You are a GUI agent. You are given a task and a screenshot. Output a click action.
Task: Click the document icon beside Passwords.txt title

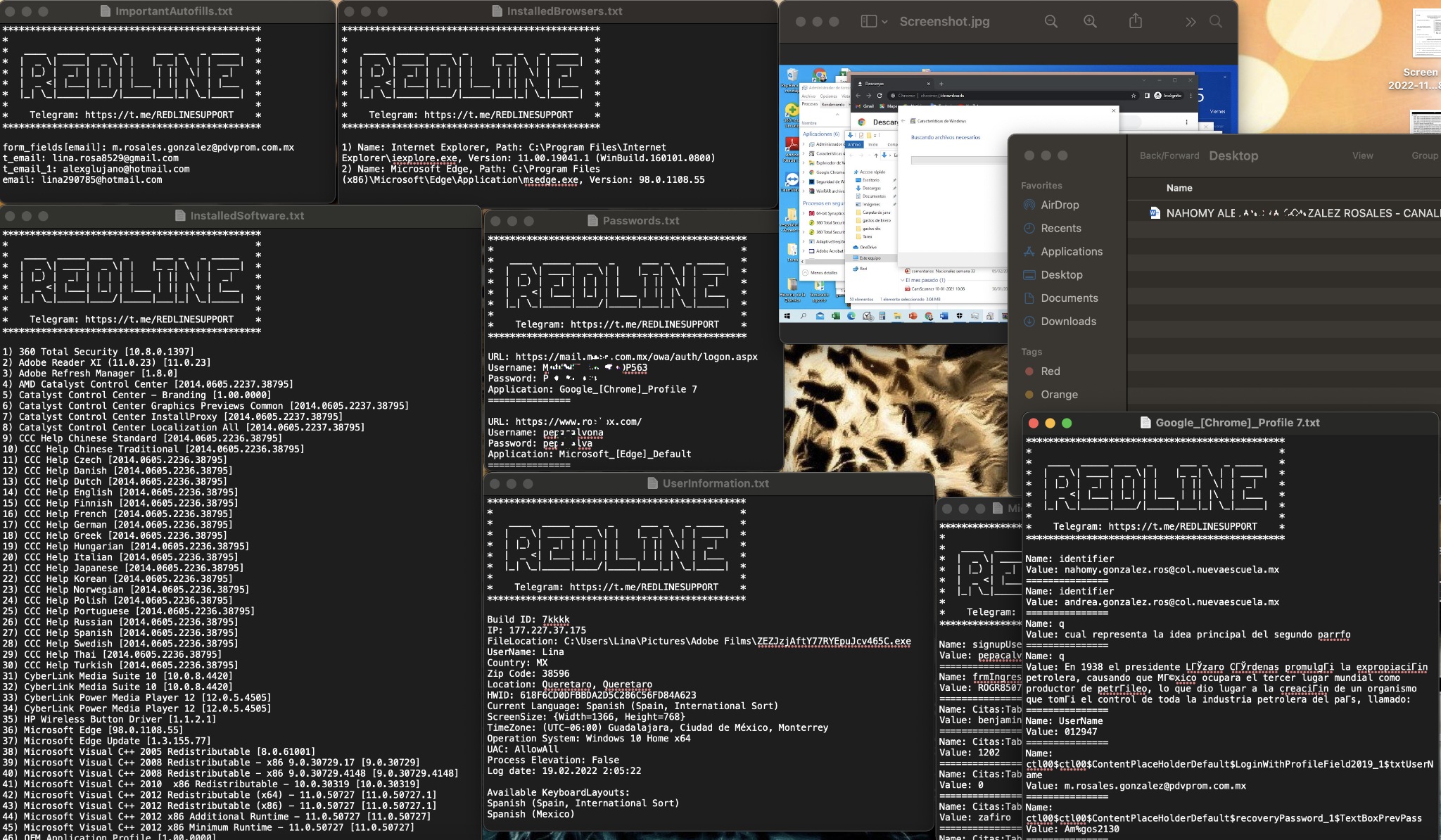592,220
